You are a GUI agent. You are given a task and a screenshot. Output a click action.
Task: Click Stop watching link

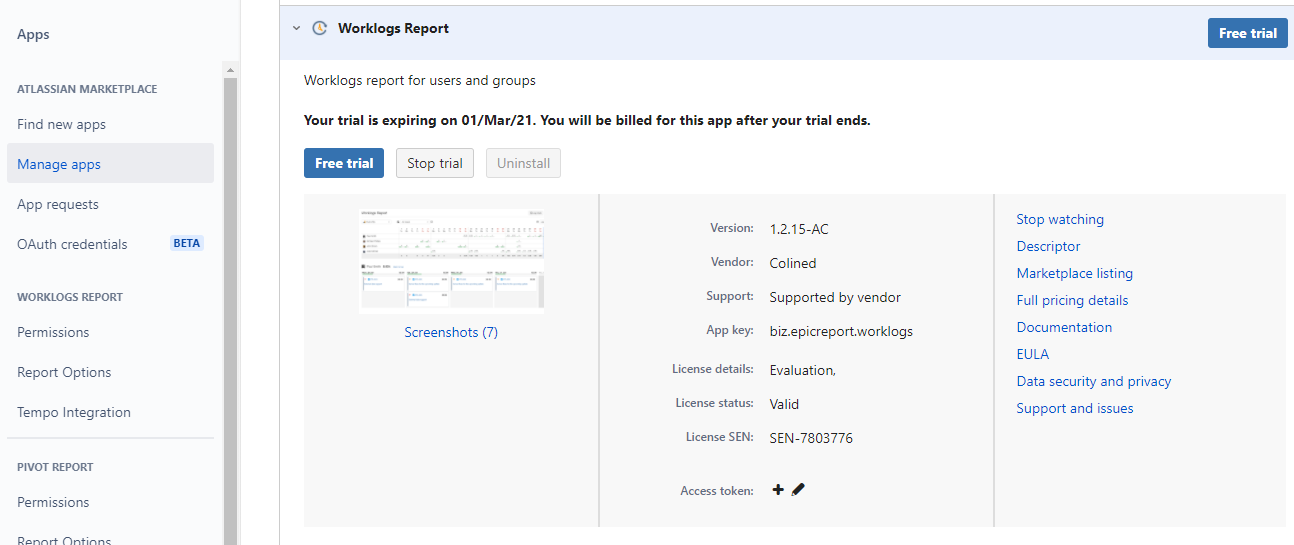1060,219
